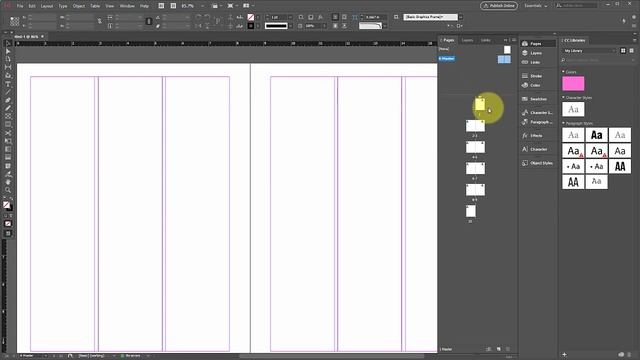This screenshot has width=640, height=360.
Task: Open the CC Libraries panel menu
Action: 635,40
